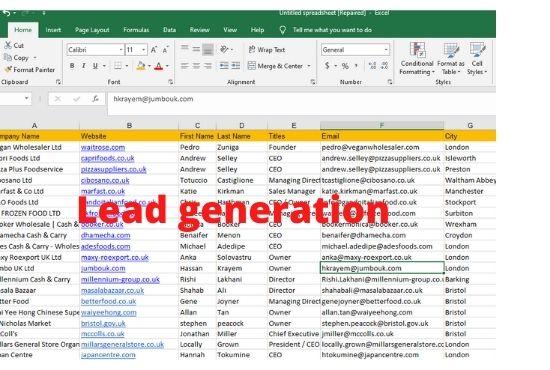Expand the Merge & Center dropdown arrow
Image resolution: width=550 pixels, height=370 pixels.
point(309,66)
